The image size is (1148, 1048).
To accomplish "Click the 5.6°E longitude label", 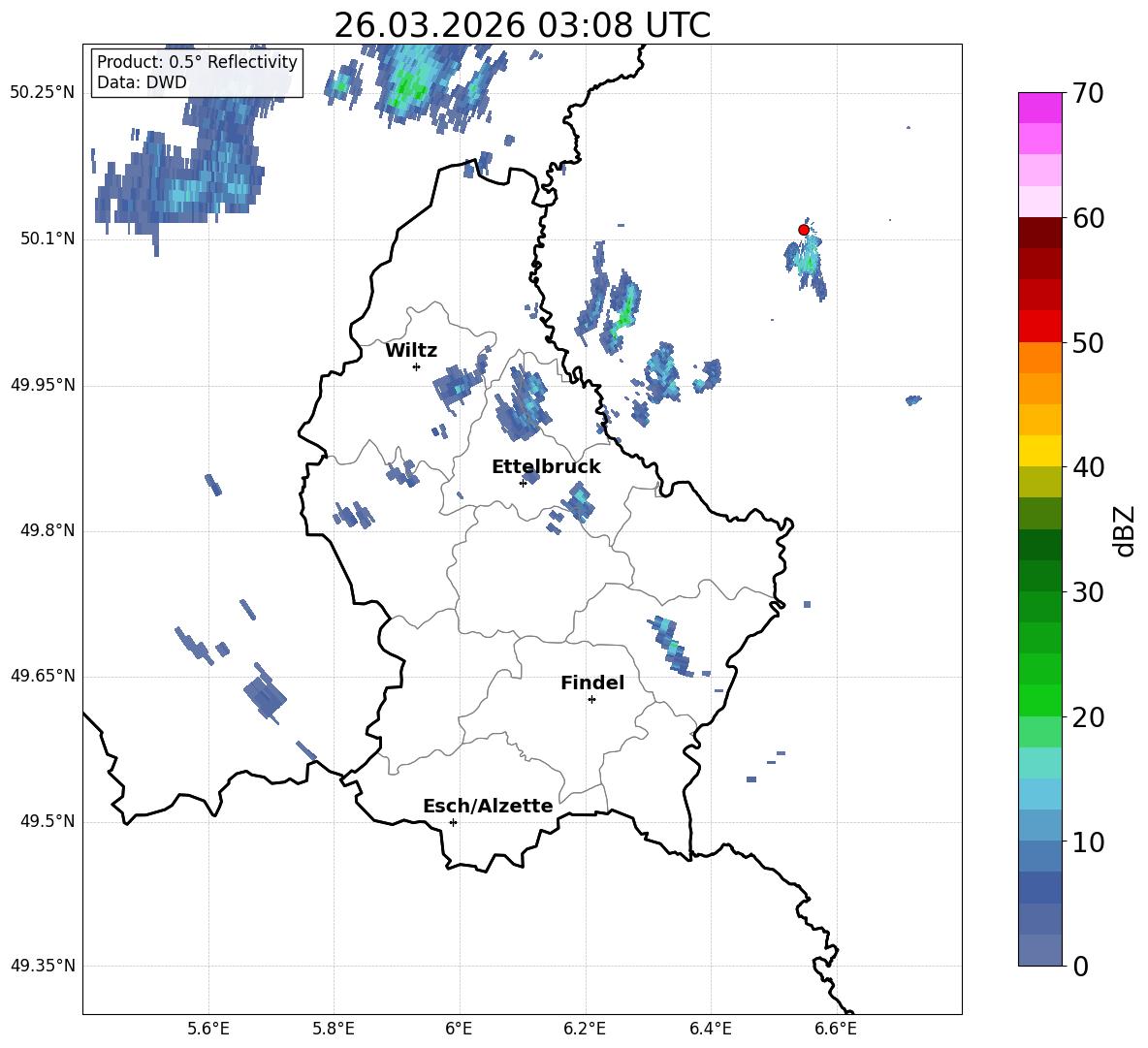I will point(208,1029).
